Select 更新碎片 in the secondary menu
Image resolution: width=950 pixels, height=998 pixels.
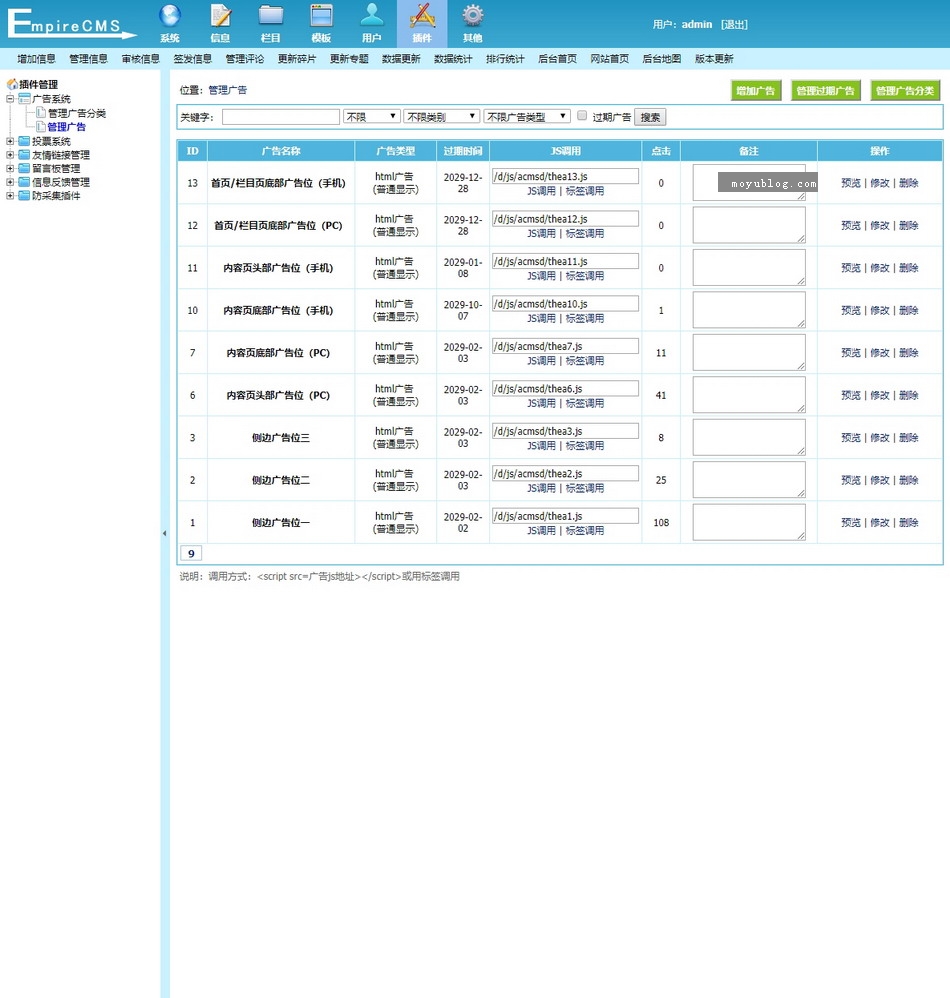(297, 59)
